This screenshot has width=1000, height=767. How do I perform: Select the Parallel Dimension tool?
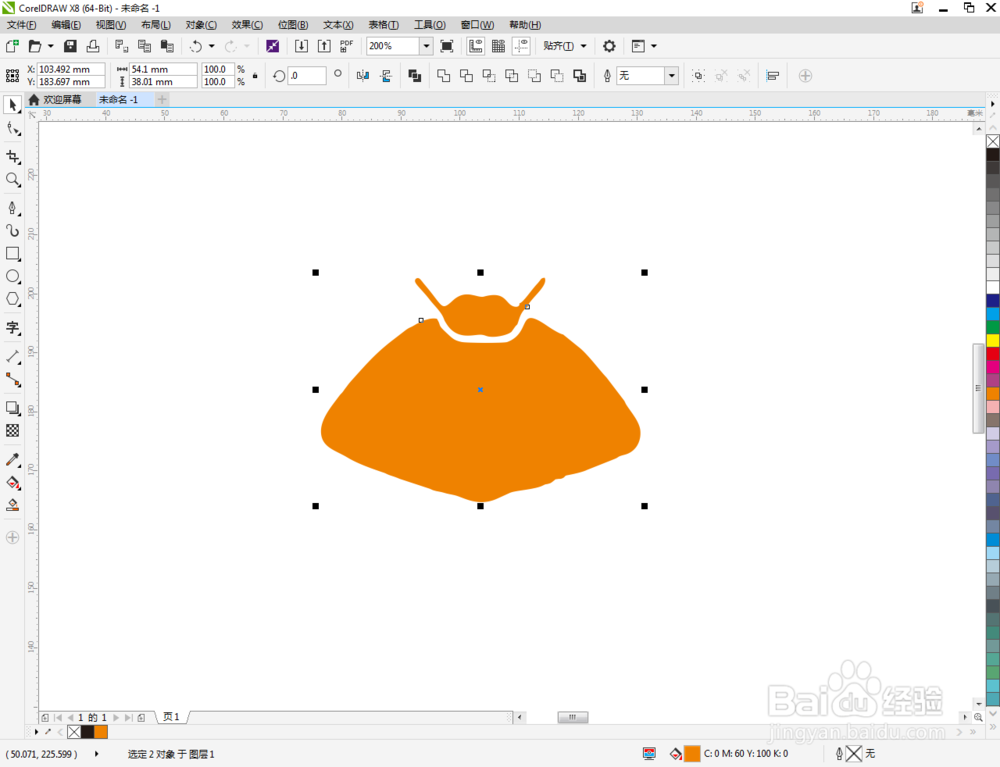(x=13, y=356)
